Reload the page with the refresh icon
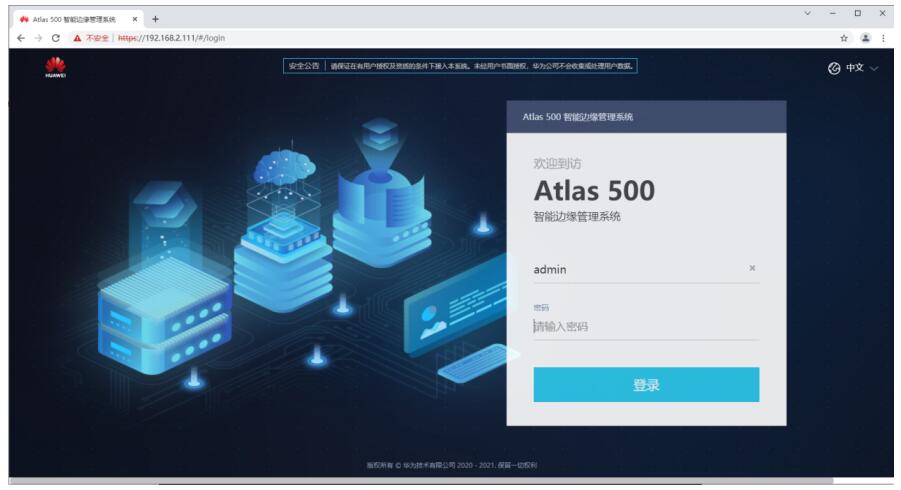 click(56, 38)
